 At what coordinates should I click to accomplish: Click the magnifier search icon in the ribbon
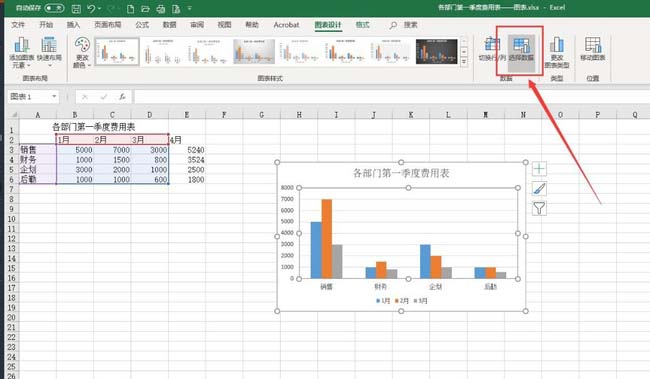tap(393, 25)
